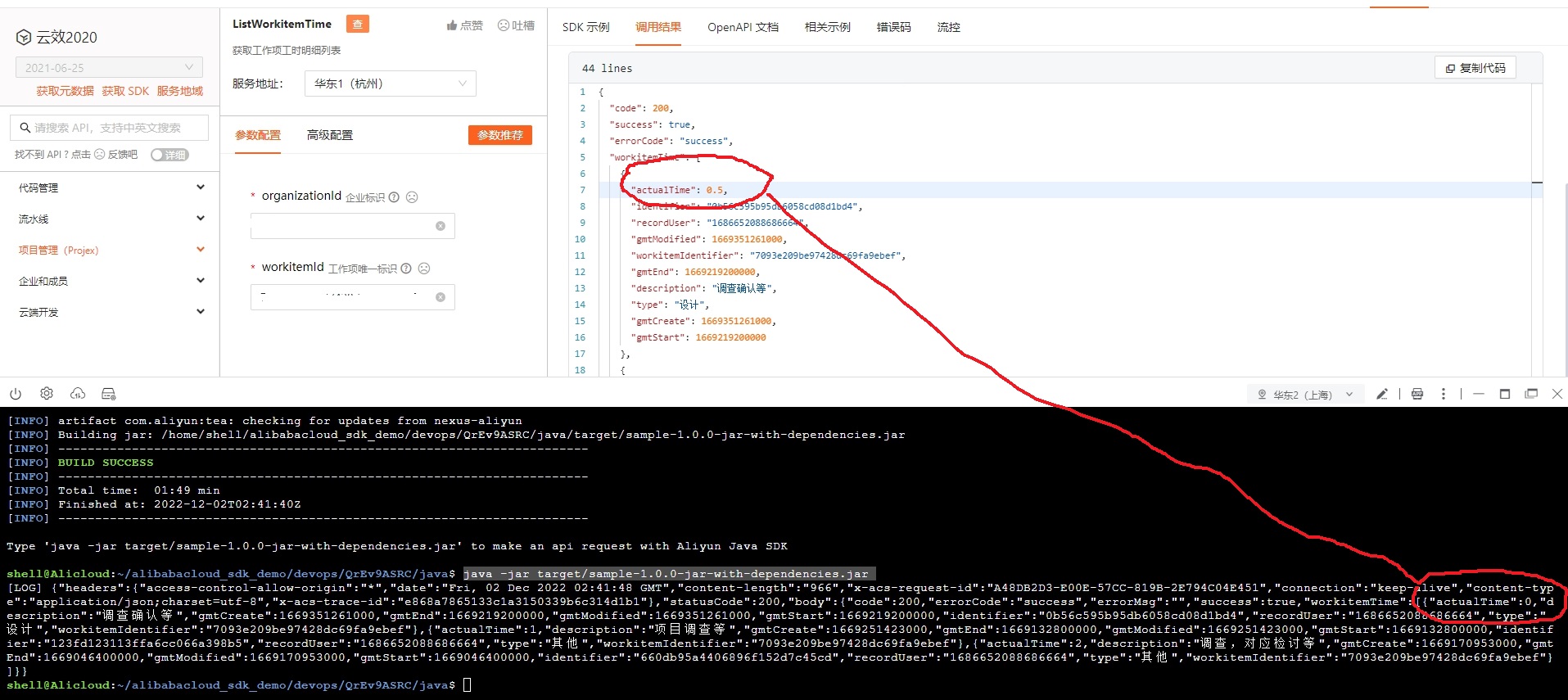Viewport: 1568px width, 700px height.
Task: Click the Cloud Shell cloud upload/download icon
Action: [78, 394]
